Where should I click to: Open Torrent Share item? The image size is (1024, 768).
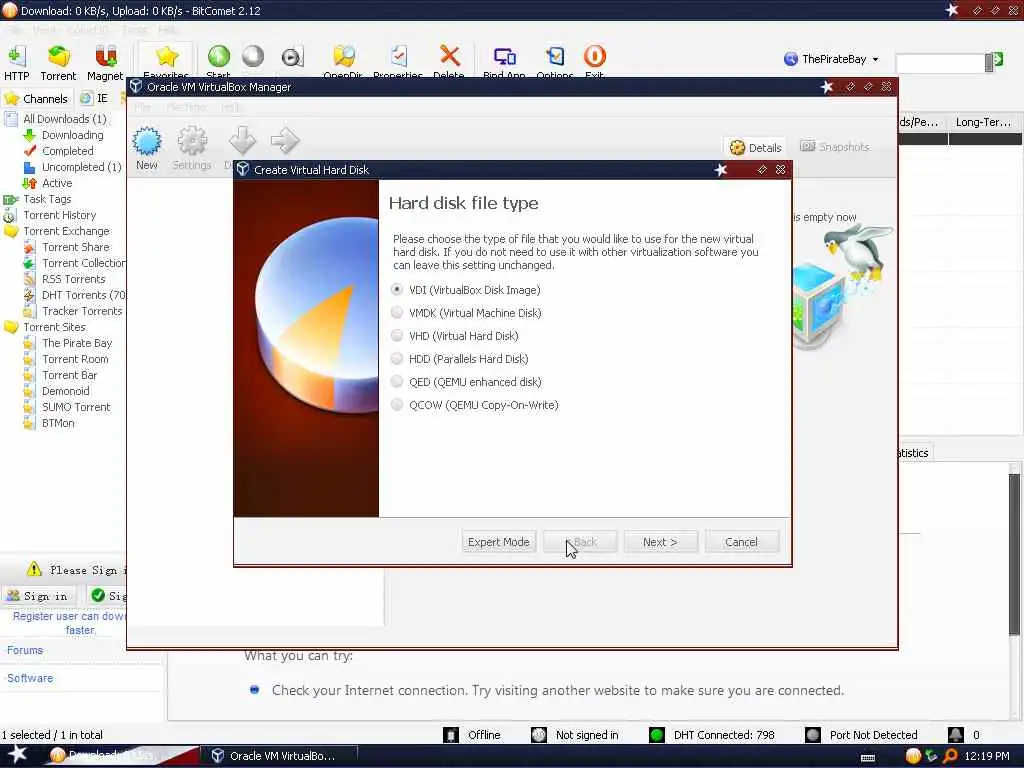pos(67,247)
